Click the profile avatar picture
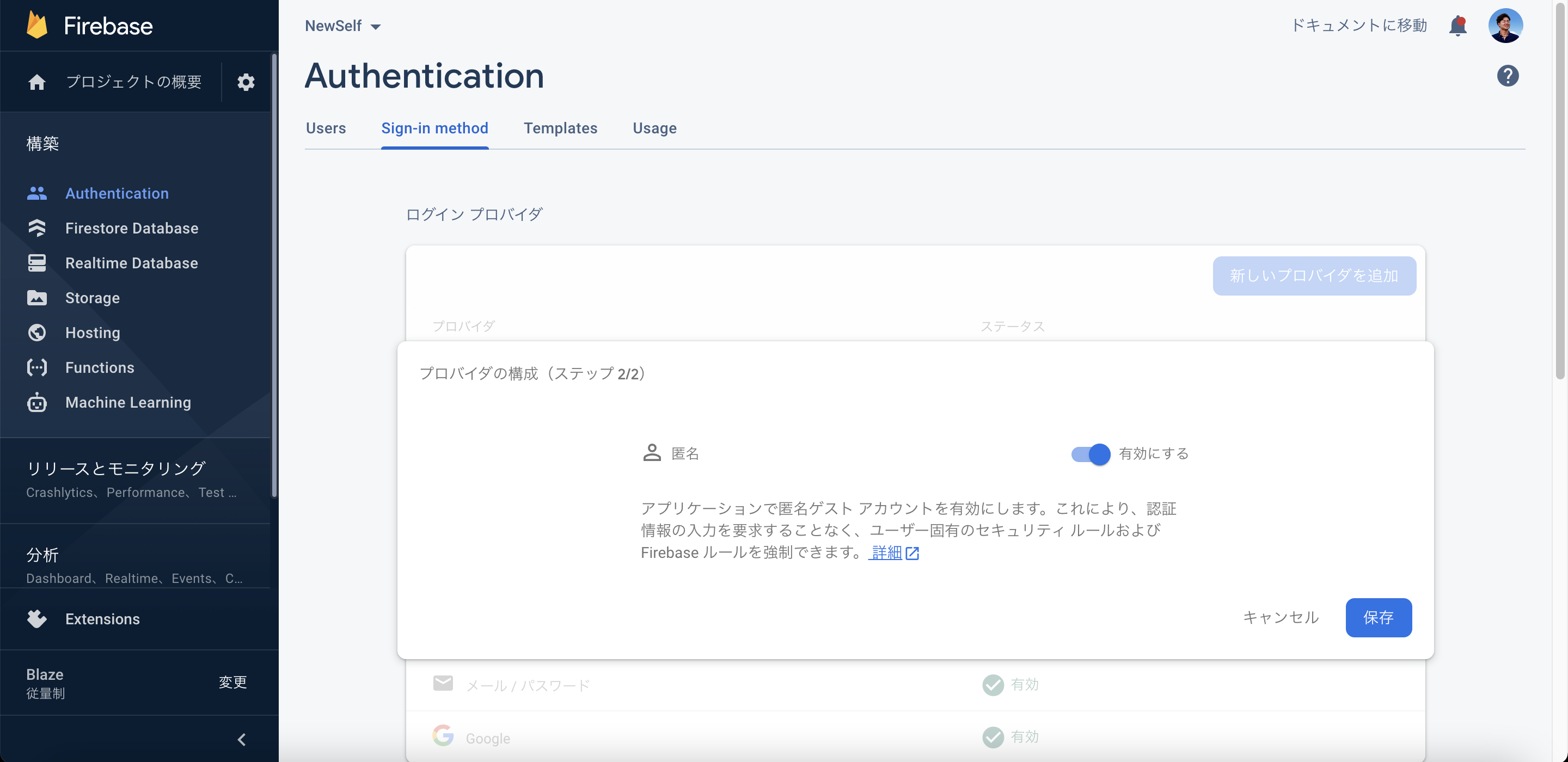 [1506, 25]
